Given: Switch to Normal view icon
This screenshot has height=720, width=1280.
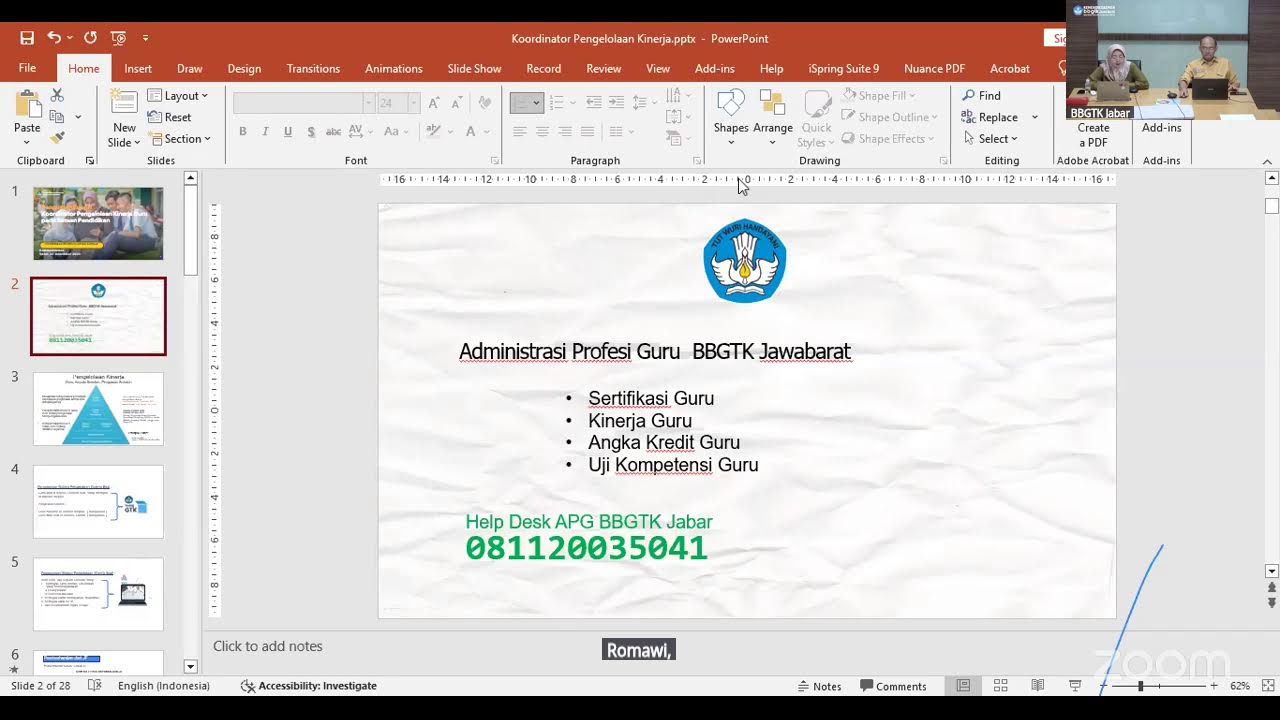Looking at the screenshot, I should tap(963, 686).
